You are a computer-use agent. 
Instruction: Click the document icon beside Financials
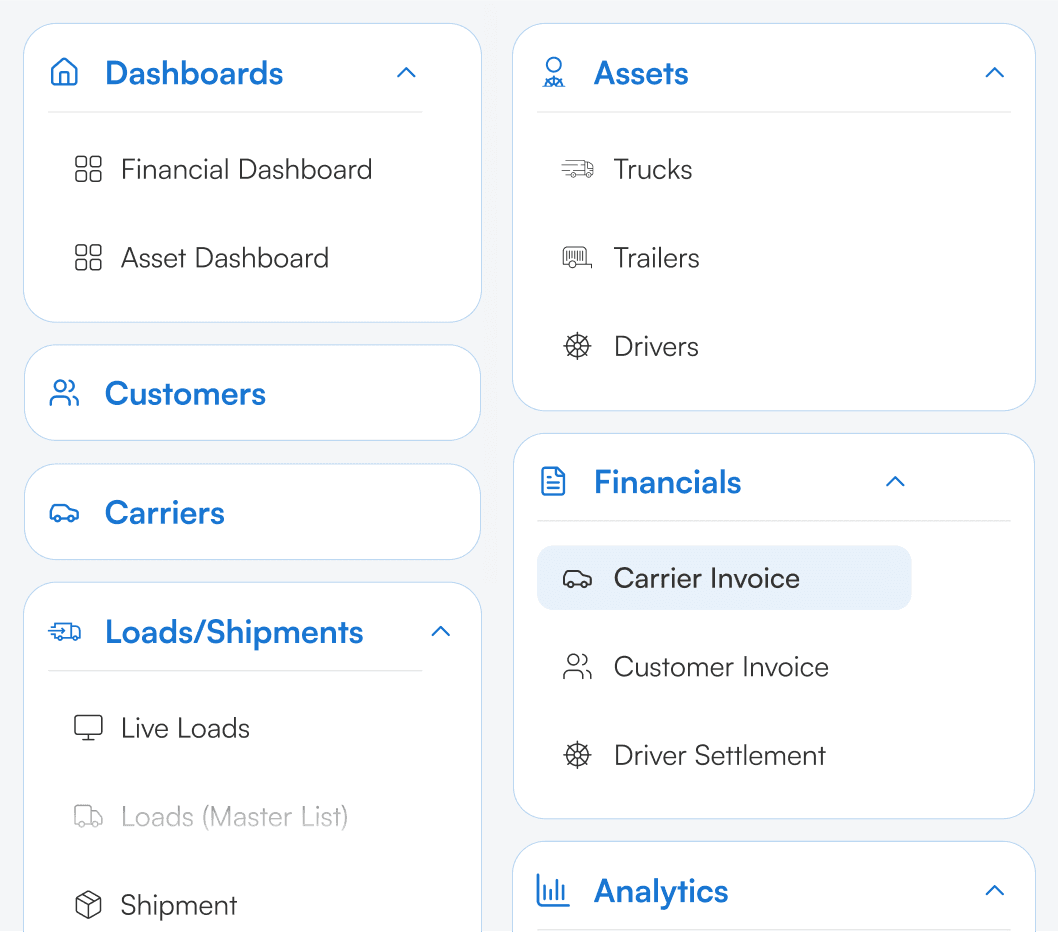pos(554,481)
